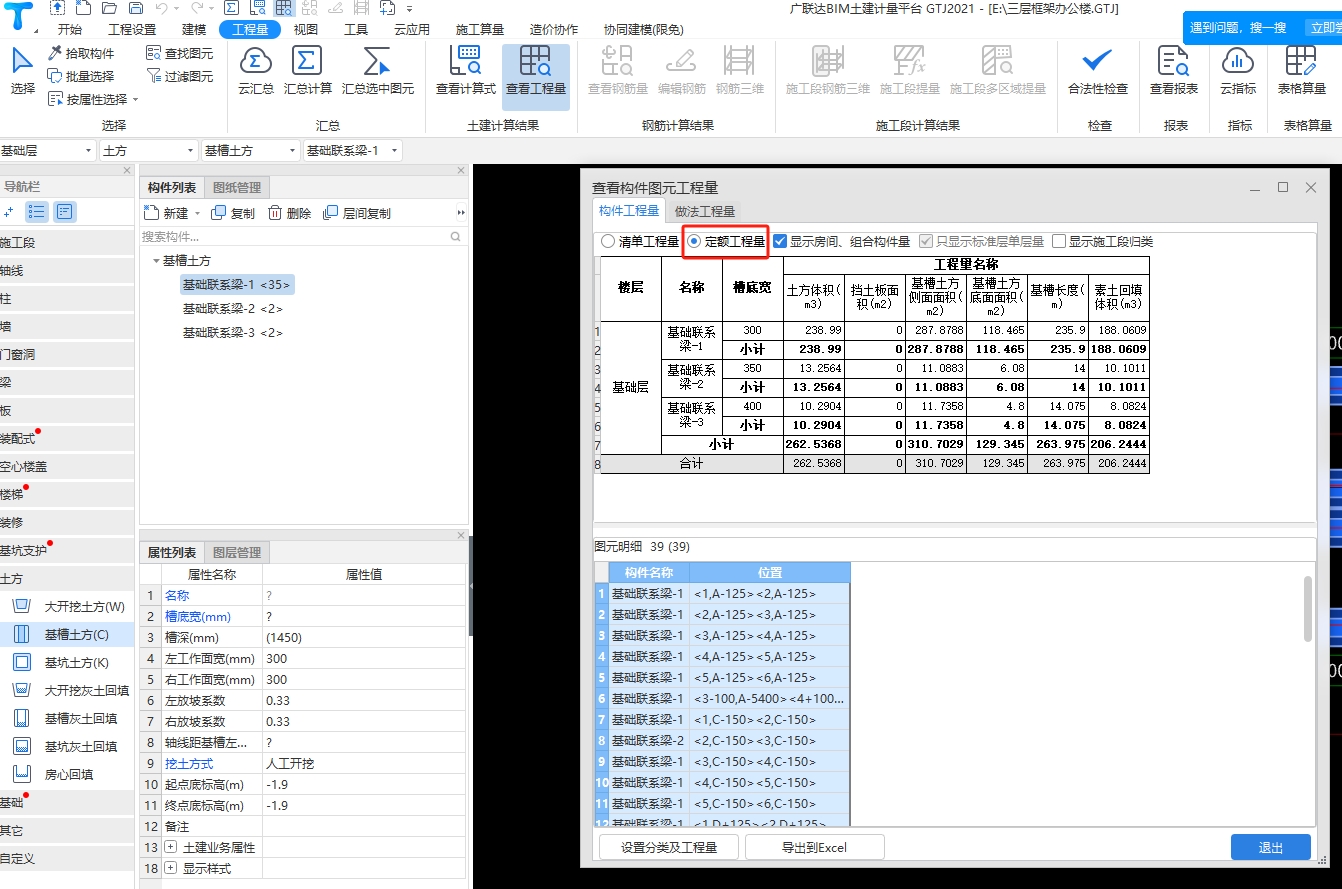Screen dimensions: 1342x889
Task: Click the detail list vertical scrollbar
Action: (1308, 609)
